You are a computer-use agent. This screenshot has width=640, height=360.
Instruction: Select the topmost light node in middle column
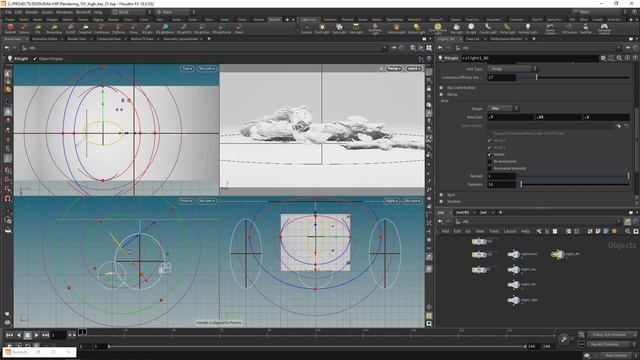[513, 254]
